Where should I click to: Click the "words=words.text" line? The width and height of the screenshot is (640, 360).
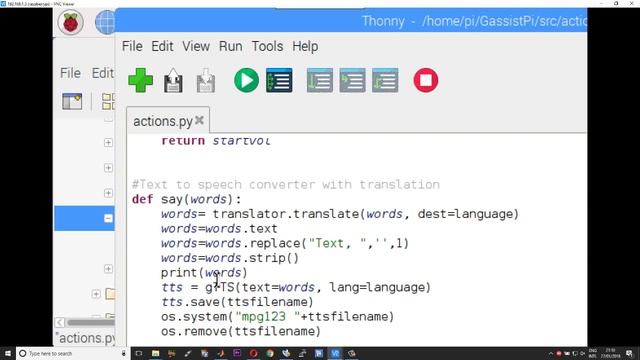point(219,229)
